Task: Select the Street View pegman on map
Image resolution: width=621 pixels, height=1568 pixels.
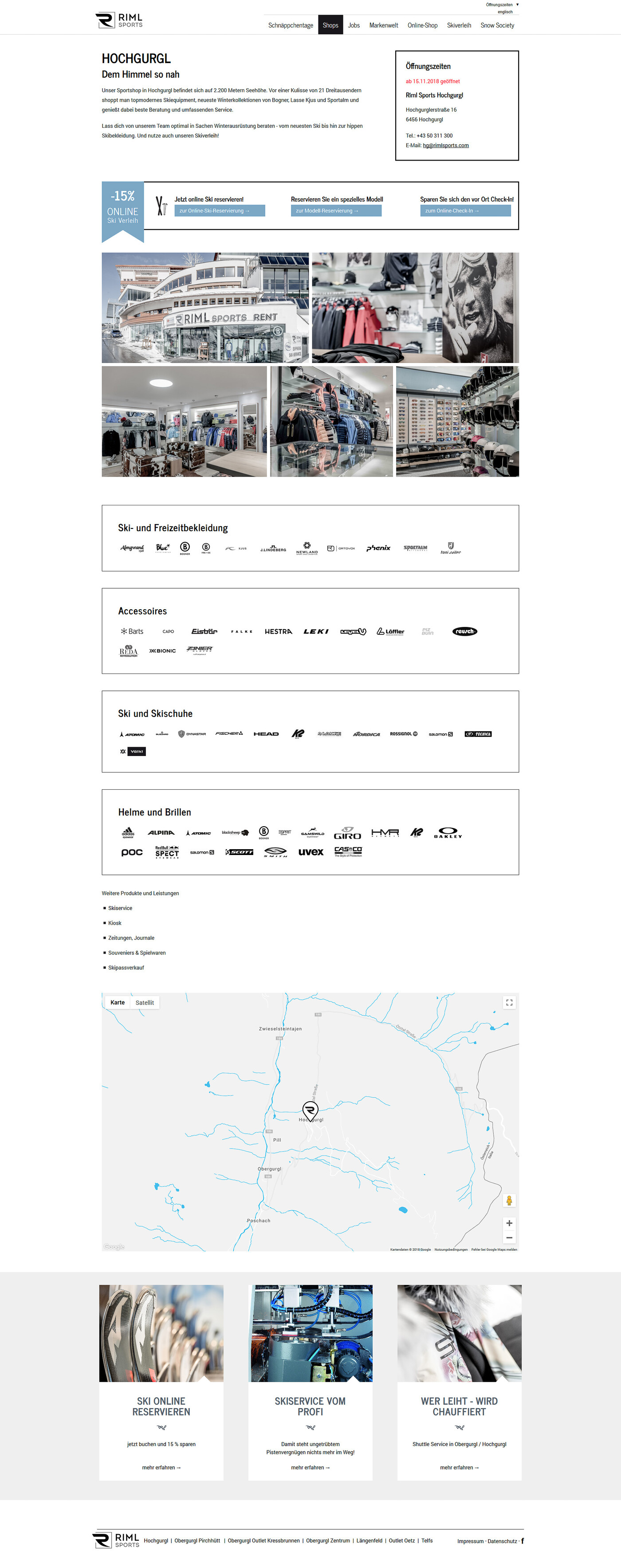Action: pyautogui.click(x=510, y=1200)
